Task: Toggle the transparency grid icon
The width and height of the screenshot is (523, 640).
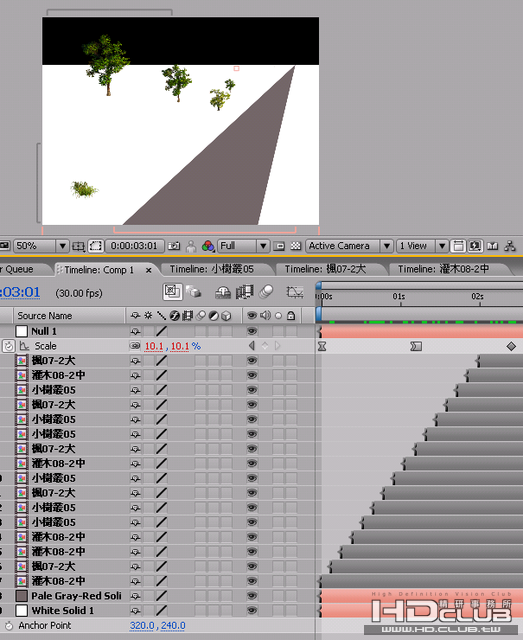Action: (296, 246)
